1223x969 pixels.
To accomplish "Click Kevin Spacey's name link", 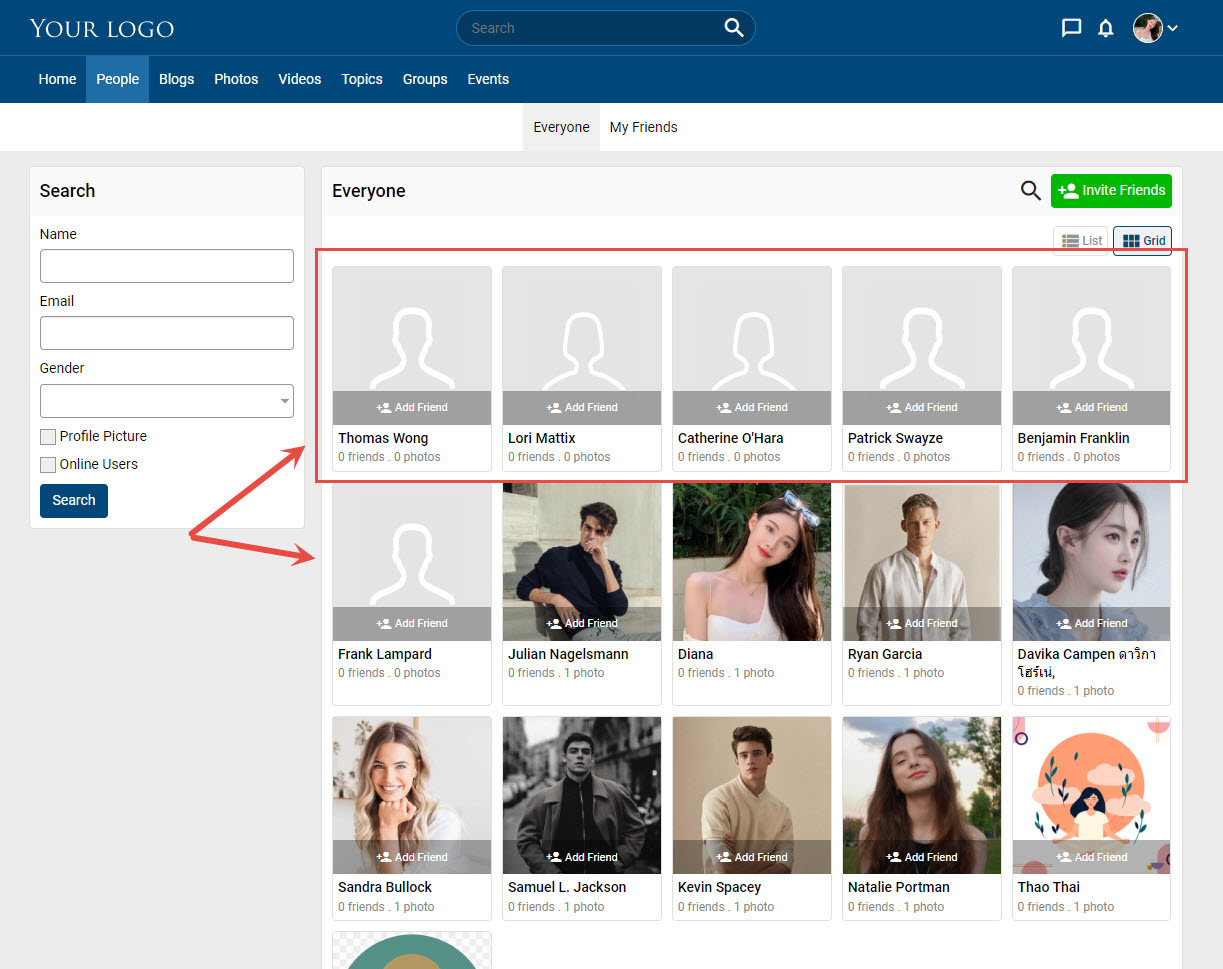I will 720,887.
